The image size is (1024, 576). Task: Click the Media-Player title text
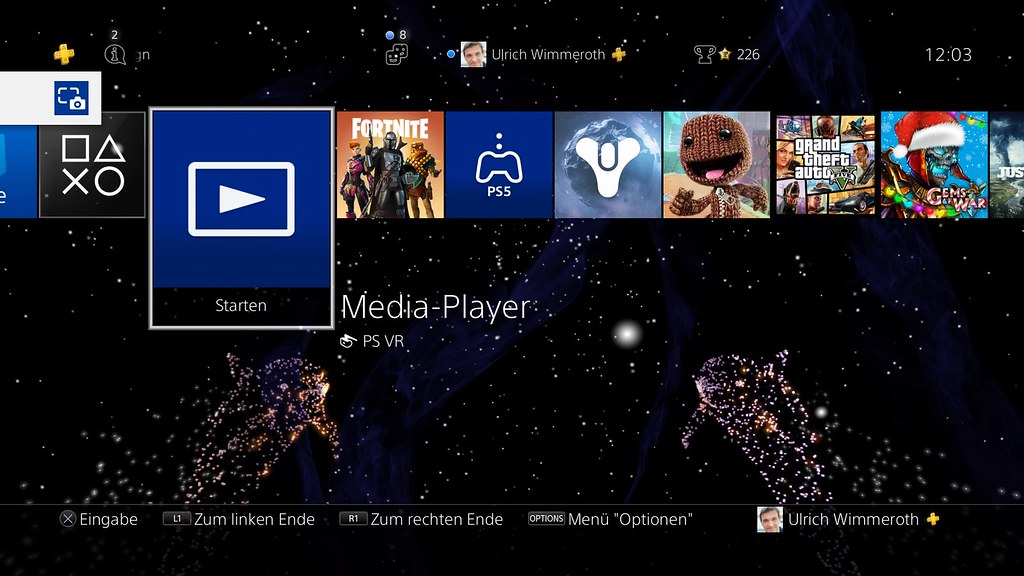coord(436,307)
